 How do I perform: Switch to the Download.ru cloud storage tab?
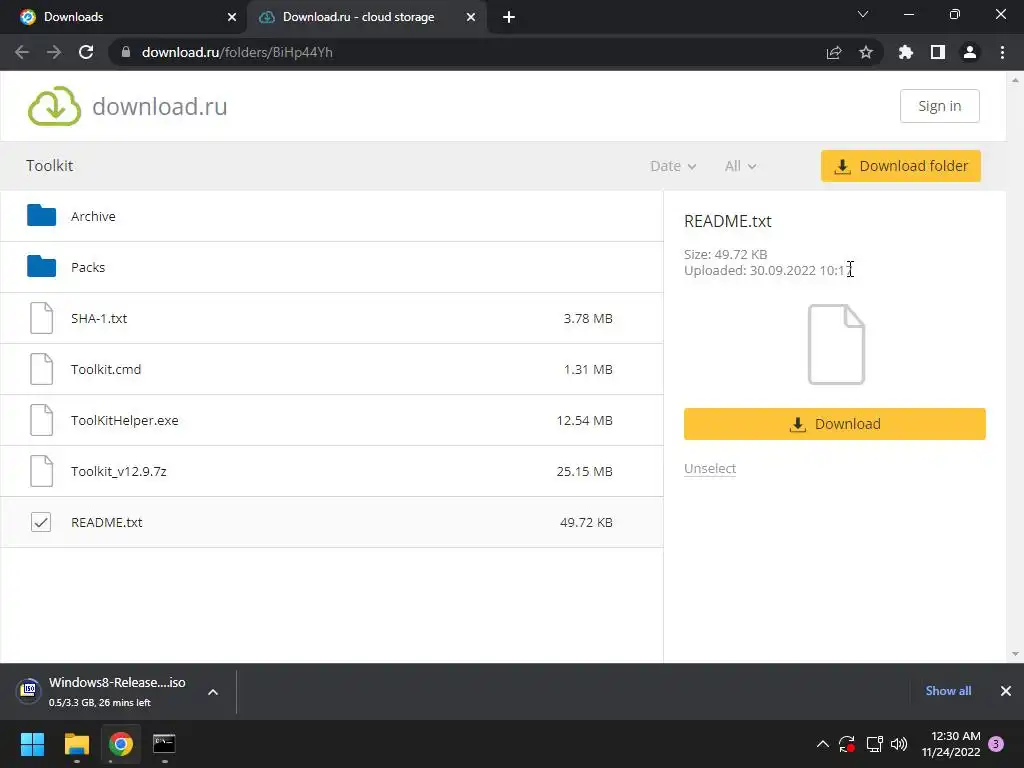pyautogui.click(x=366, y=17)
